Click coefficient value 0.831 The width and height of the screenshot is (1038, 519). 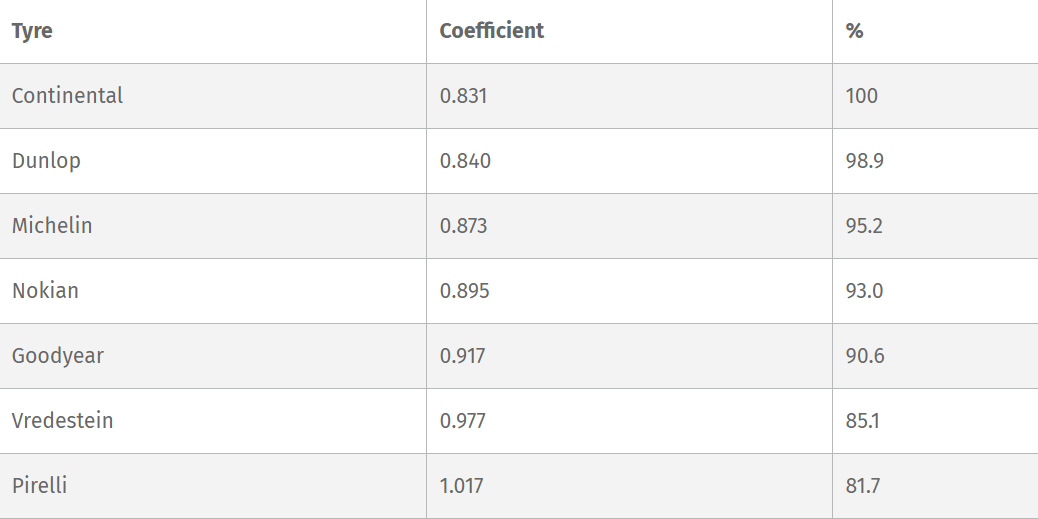click(x=463, y=96)
